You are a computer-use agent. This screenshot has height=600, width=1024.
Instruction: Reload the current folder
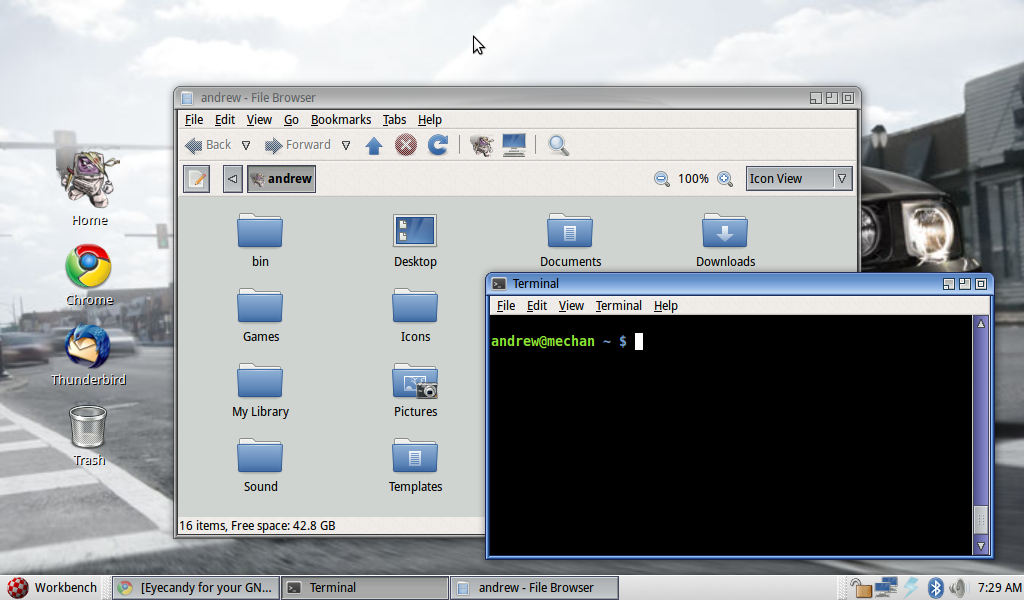click(x=438, y=145)
